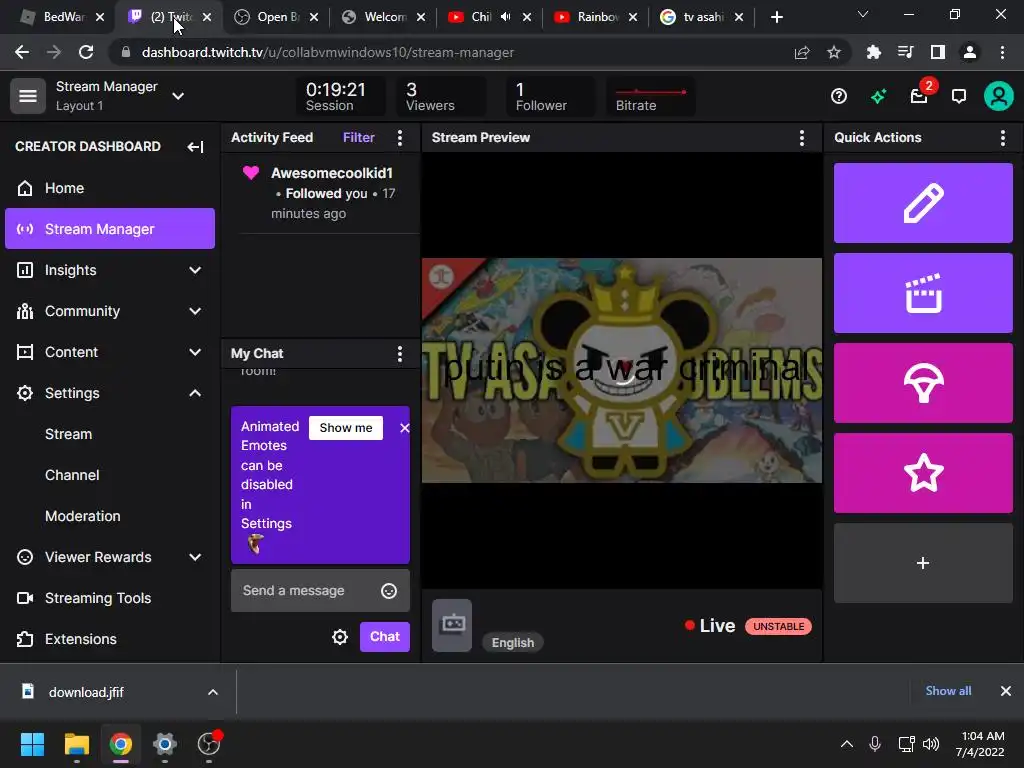Click the Show me button
Viewport: 1024px width, 768px height.
(345, 428)
